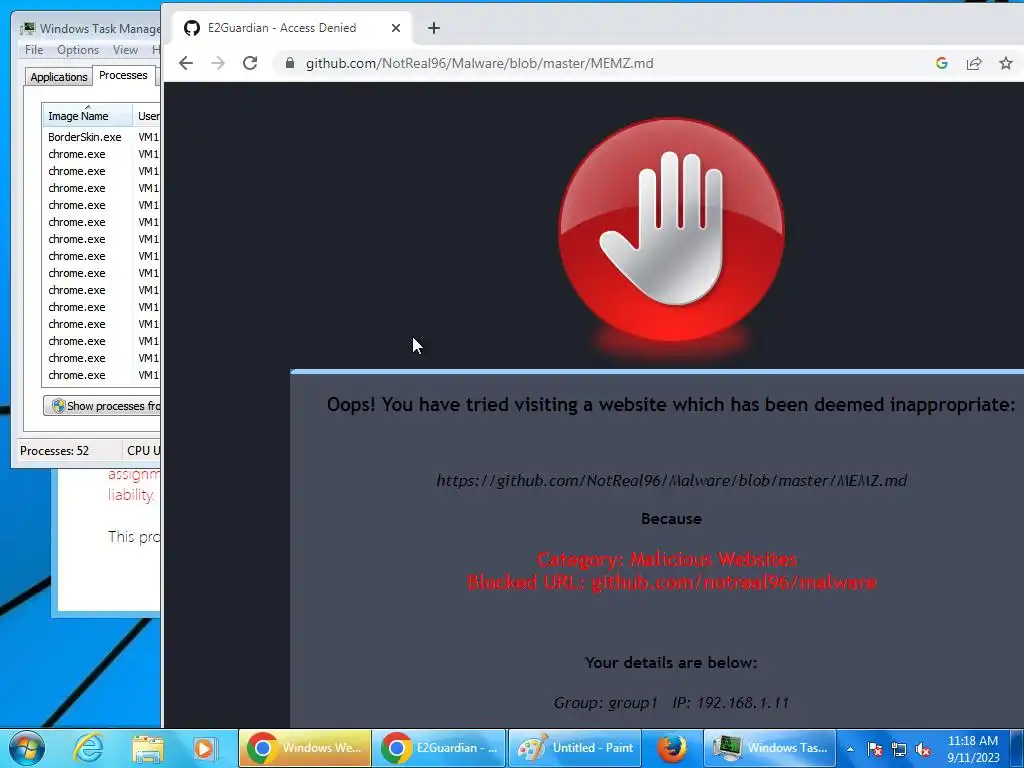Show hidden tray icons arrow
Viewport: 1024px width, 768px height.
click(850, 749)
